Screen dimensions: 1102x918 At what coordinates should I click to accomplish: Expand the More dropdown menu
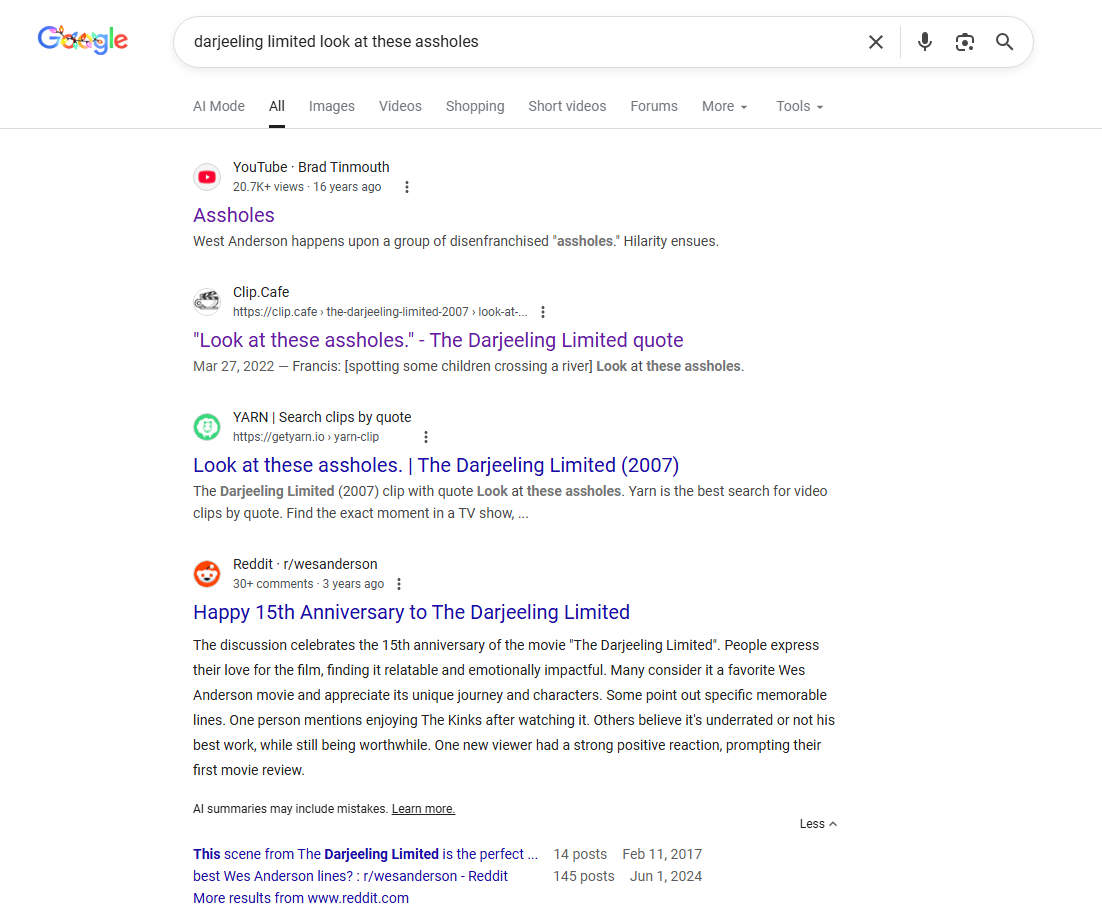724,106
